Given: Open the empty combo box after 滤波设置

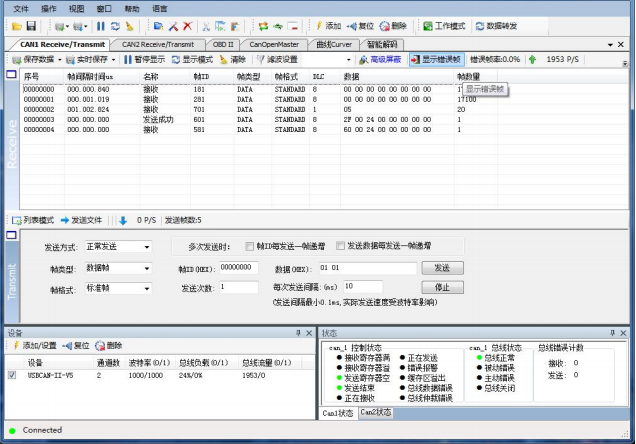Looking at the screenshot, I should pos(329,60).
